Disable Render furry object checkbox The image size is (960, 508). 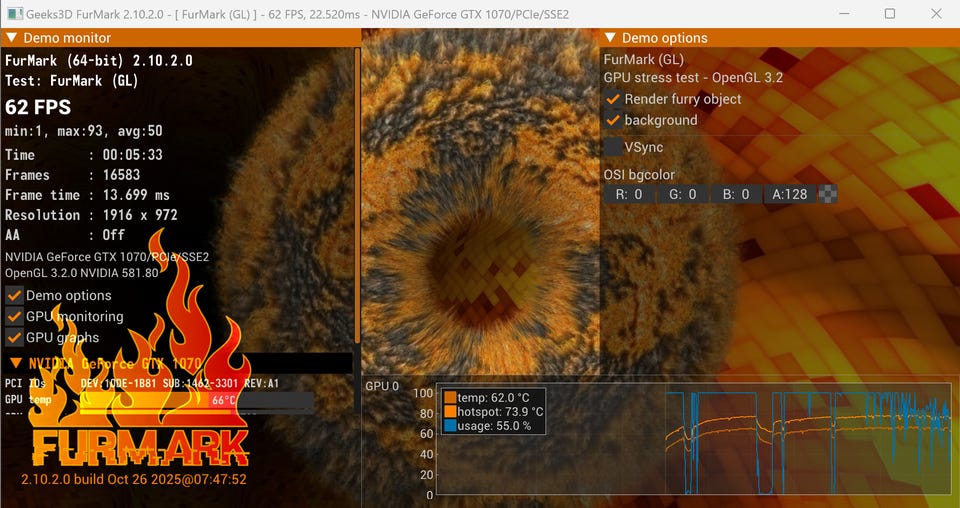613,99
